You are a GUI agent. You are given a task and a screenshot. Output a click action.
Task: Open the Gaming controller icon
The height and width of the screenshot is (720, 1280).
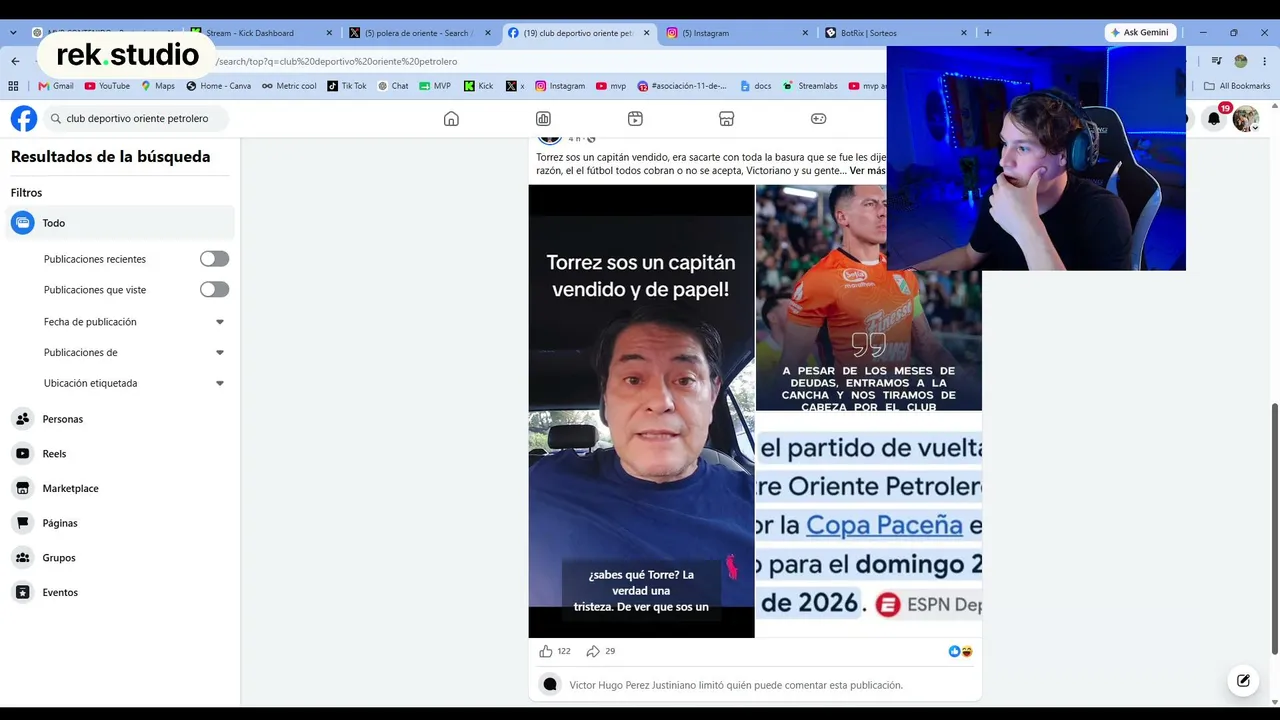point(818,118)
